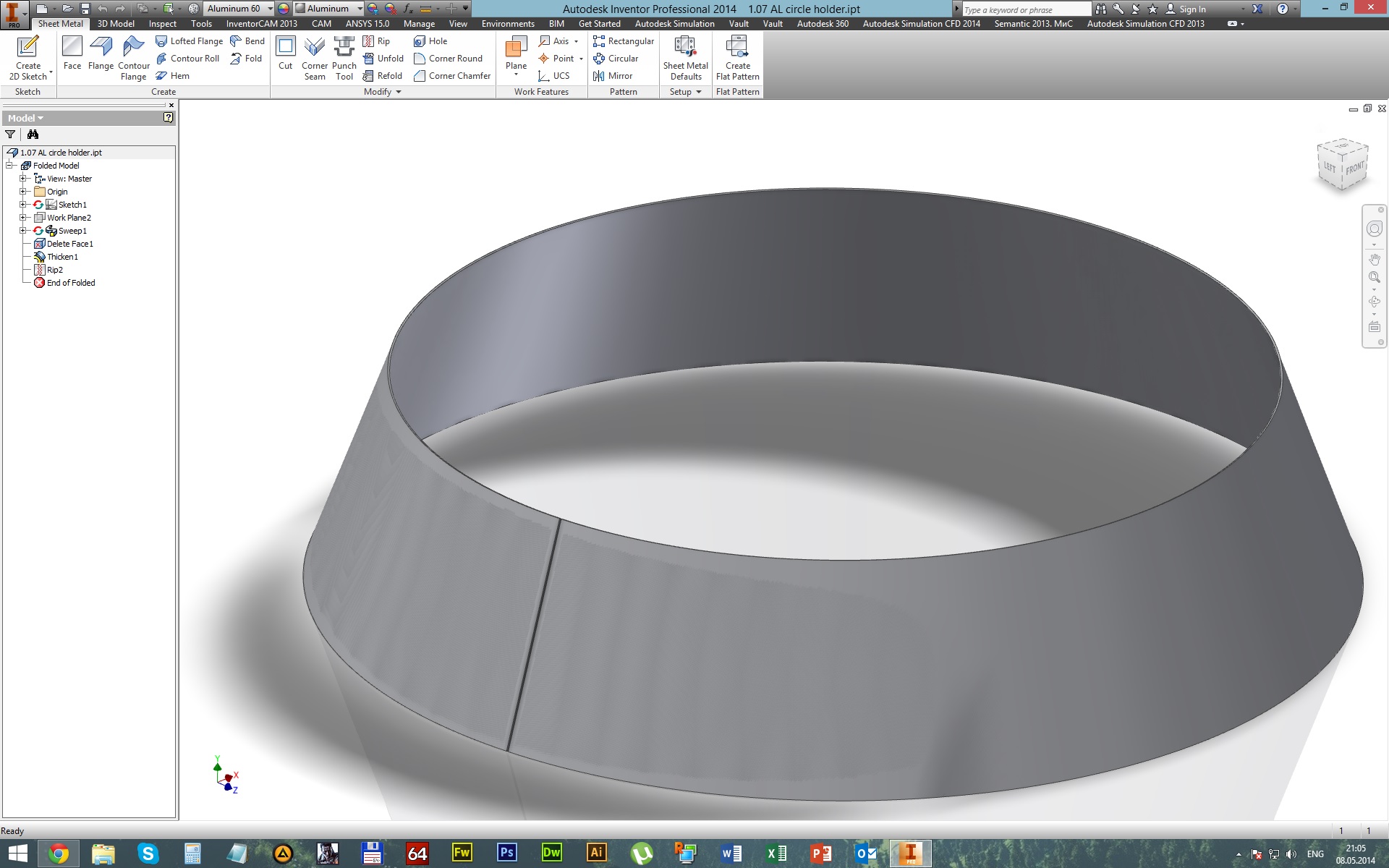Select the Hole tool
This screenshot has height=868, width=1389.
coord(430,41)
